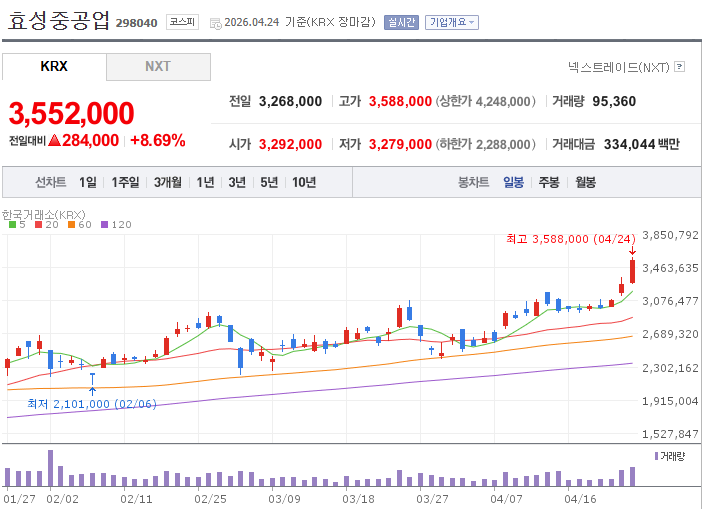Click the stock name 효성중공업

click(59, 21)
